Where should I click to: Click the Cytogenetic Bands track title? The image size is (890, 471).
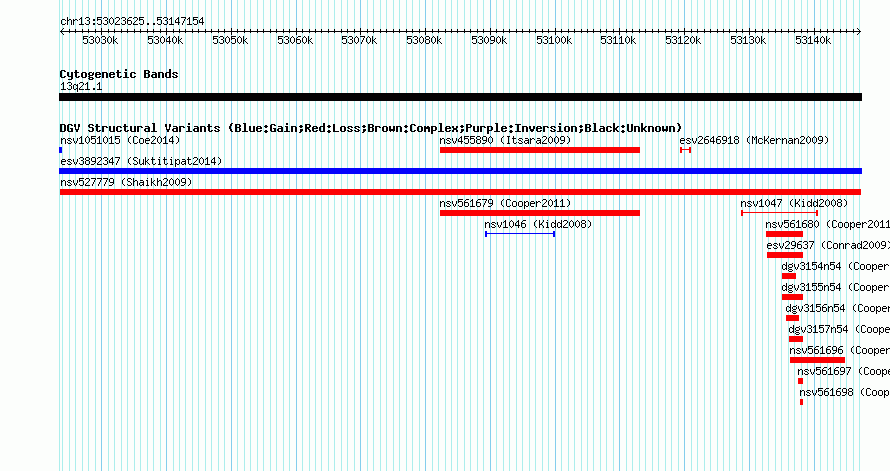(x=119, y=74)
